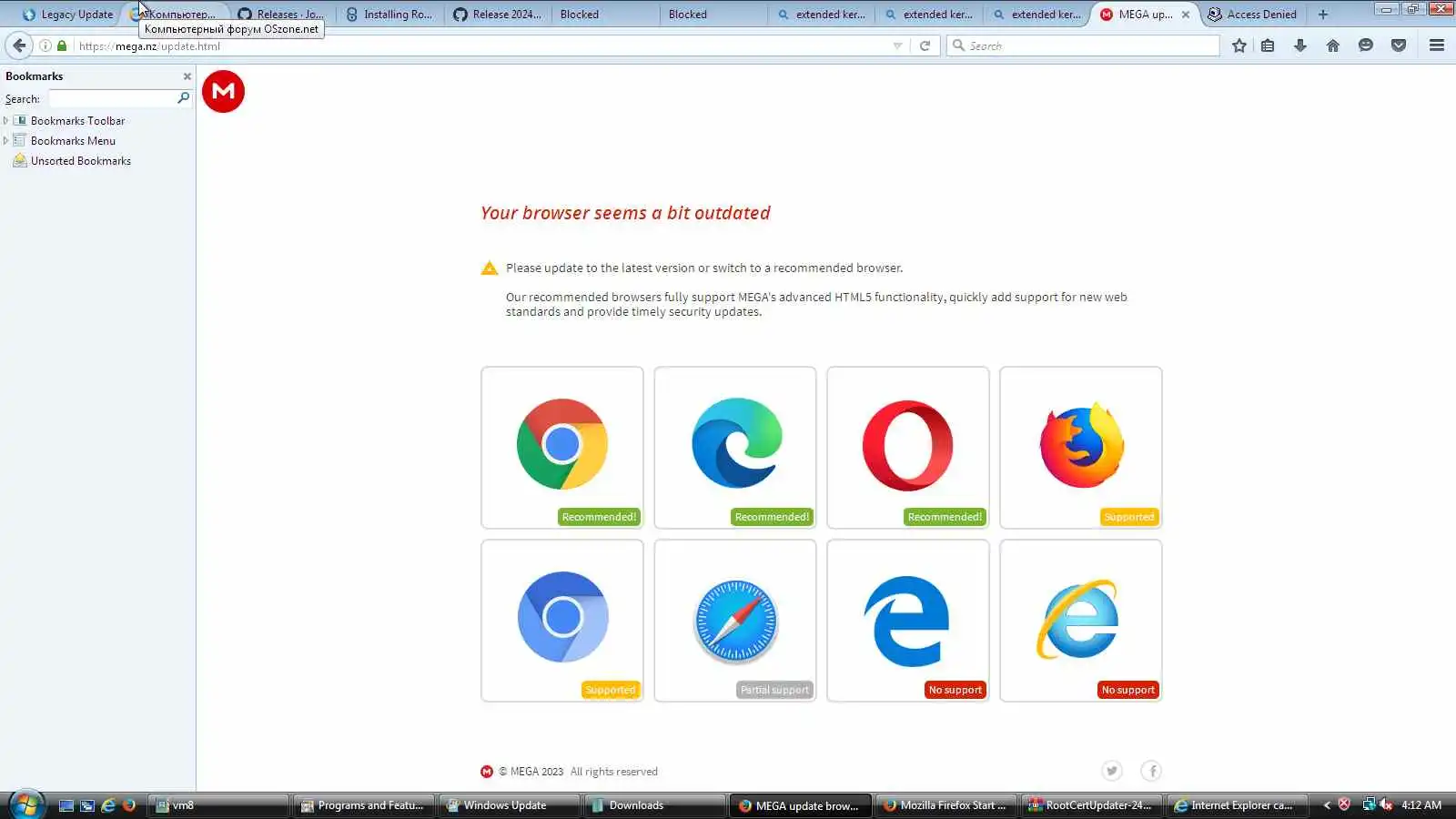Switch to the Releases GitHub tab
The width and height of the screenshot is (1456, 819).
[281, 15]
